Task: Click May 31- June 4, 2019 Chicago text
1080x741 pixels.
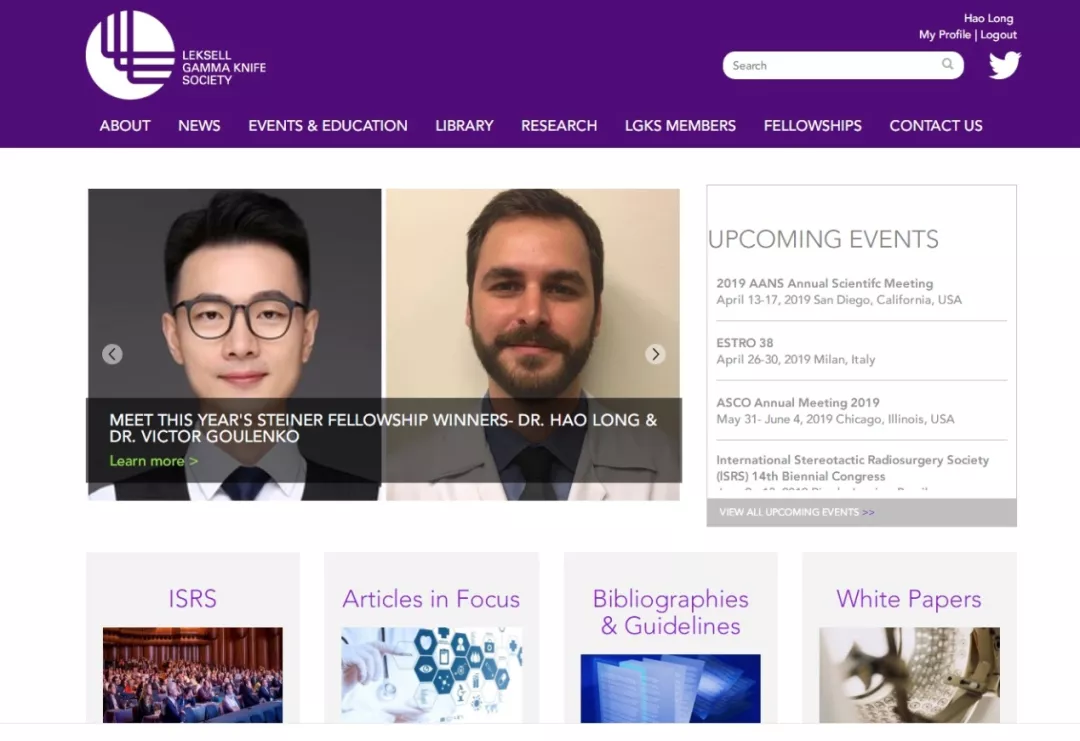Action: click(x=835, y=419)
